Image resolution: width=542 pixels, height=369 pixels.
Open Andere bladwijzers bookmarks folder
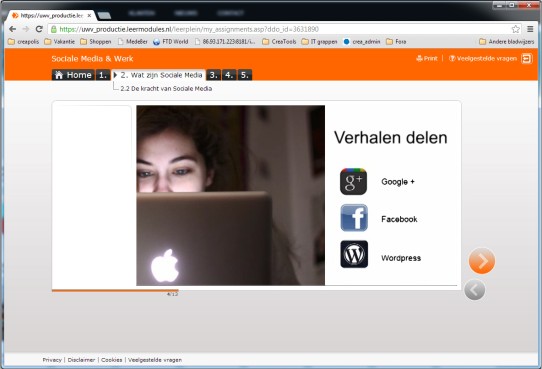[x=506, y=41]
